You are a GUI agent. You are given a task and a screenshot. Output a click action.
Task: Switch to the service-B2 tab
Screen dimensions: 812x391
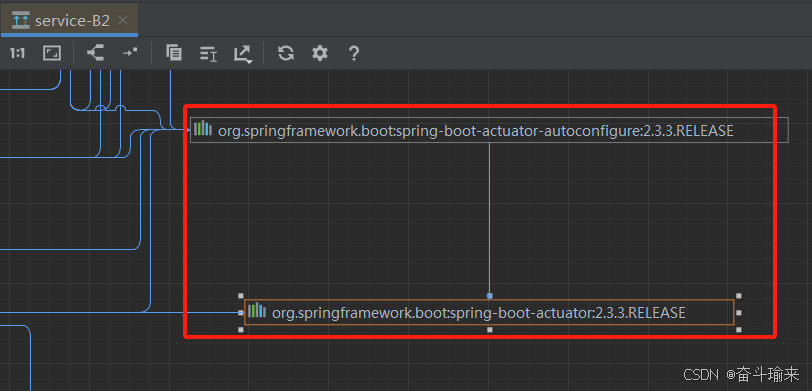tap(69, 21)
